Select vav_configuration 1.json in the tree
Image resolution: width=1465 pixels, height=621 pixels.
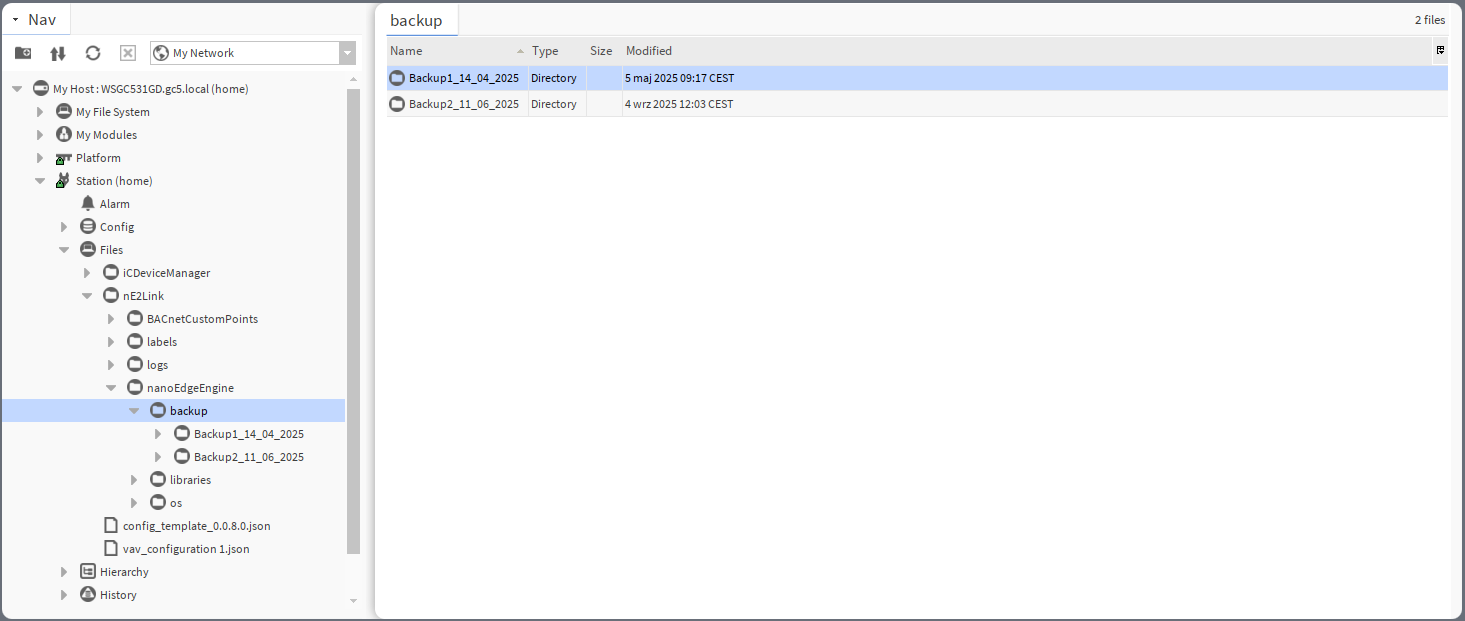[x=186, y=549]
